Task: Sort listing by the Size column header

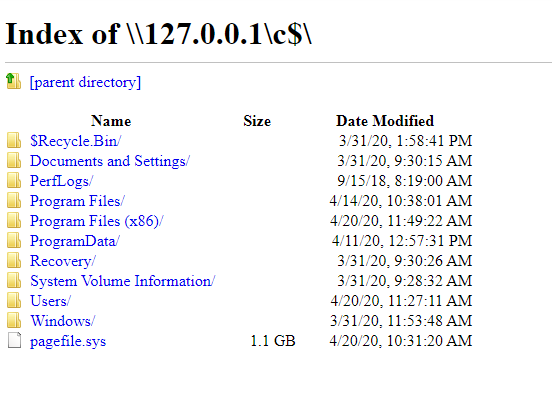Action: coord(257,121)
